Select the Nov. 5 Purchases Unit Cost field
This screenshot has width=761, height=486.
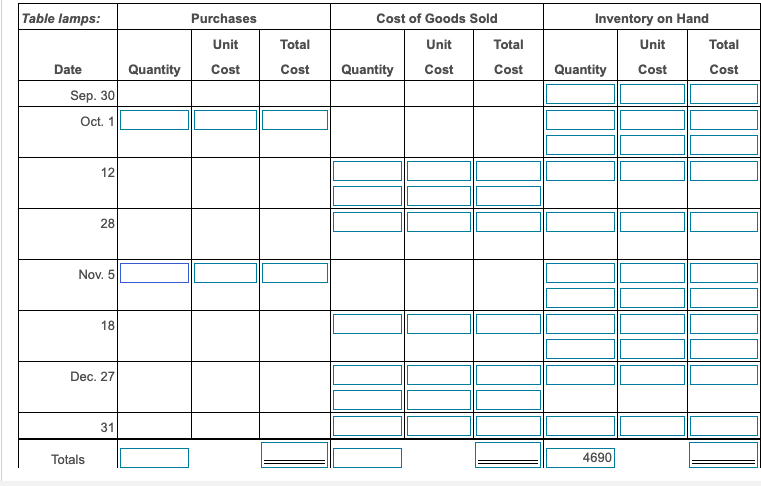[225, 273]
